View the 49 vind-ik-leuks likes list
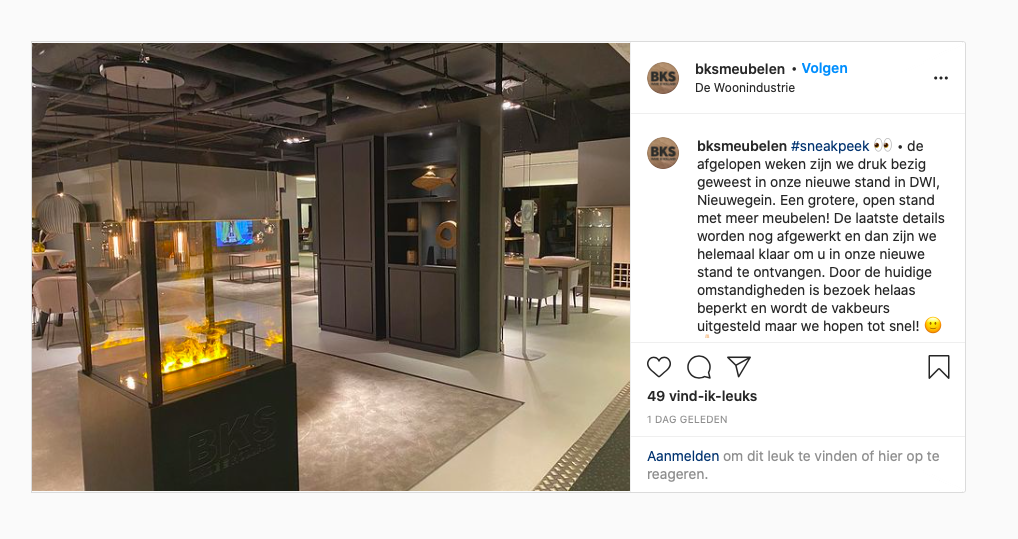The height and width of the screenshot is (539, 1018). pos(702,396)
